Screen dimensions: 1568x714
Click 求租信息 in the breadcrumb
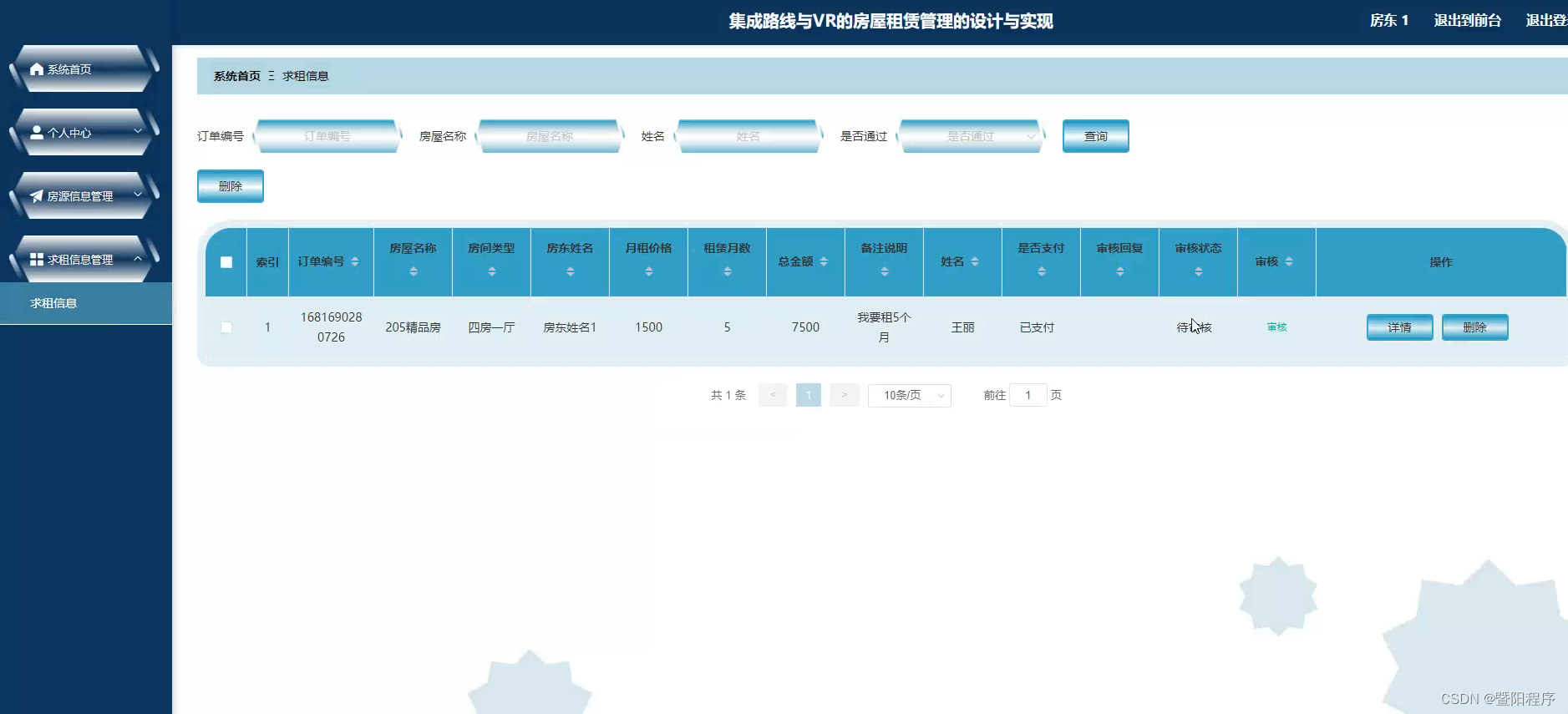coord(306,76)
